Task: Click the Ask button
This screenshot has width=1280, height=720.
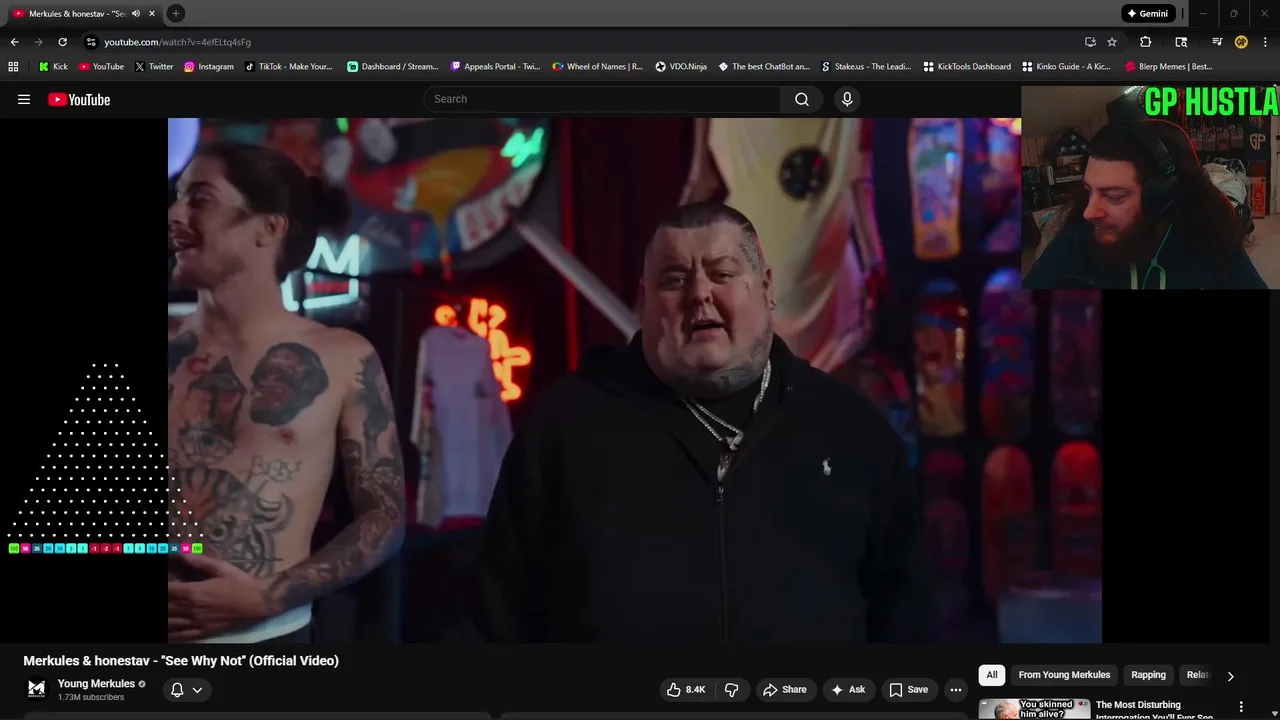Action: click(x=848, y=690)
